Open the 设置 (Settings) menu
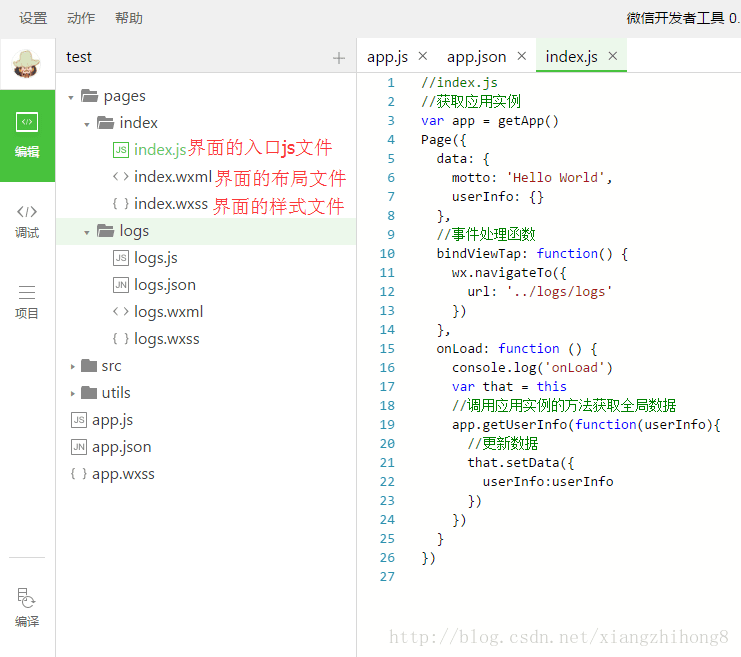This screenshot has width=741, height=657. click(x=33, y=18)
